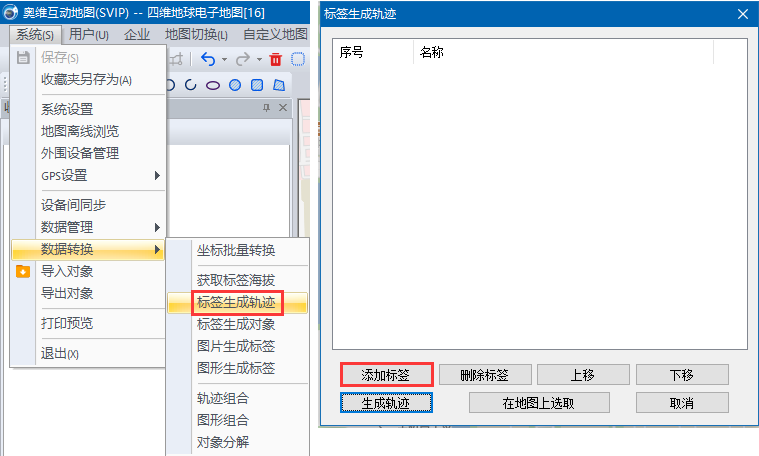Expand the 数据管理 submenu arrow
759x456 pixels.
coord(157,227)
